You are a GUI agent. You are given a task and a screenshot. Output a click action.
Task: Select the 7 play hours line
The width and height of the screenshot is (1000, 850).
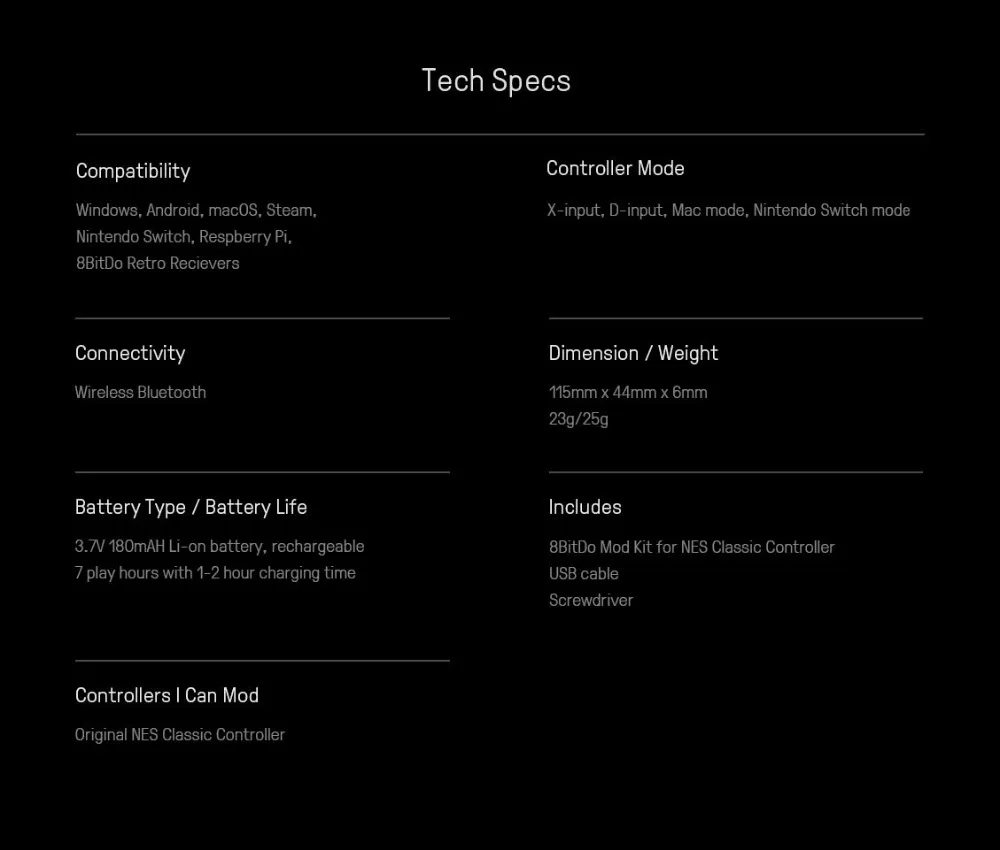coord(215,573)
